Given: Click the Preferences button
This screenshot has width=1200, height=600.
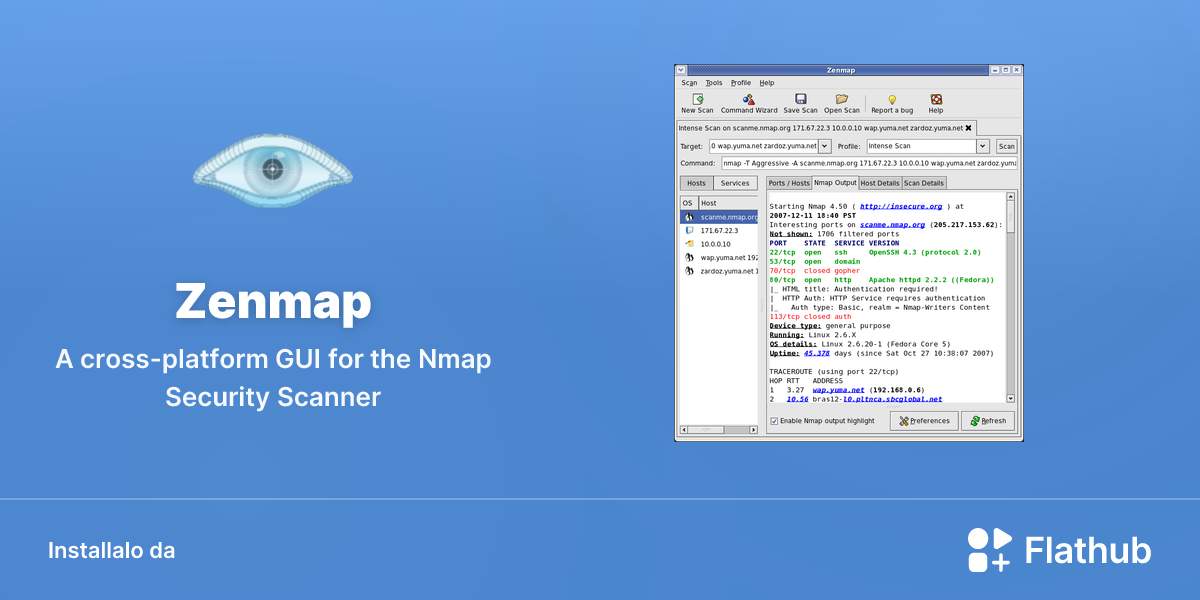Looking at the screenshot, I should 924,421.
